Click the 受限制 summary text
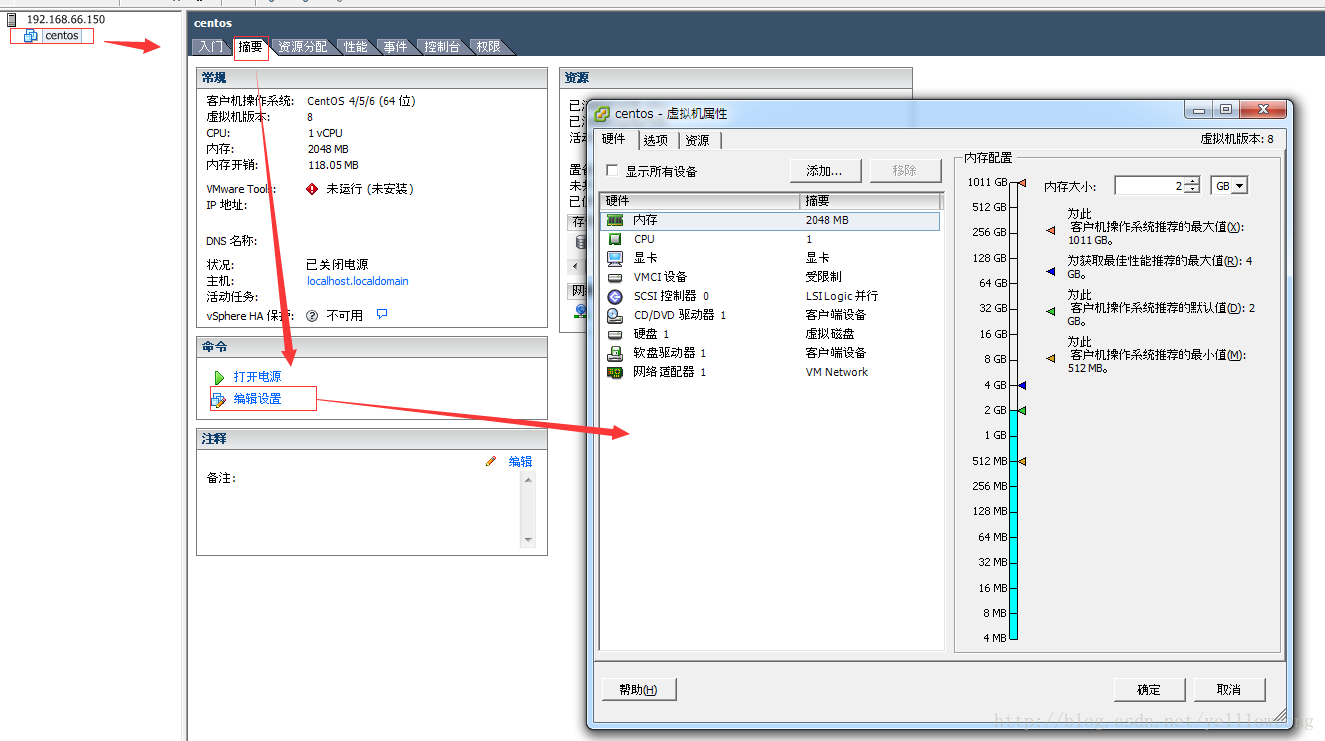The image size is (1325, 741). click(823, 277)
